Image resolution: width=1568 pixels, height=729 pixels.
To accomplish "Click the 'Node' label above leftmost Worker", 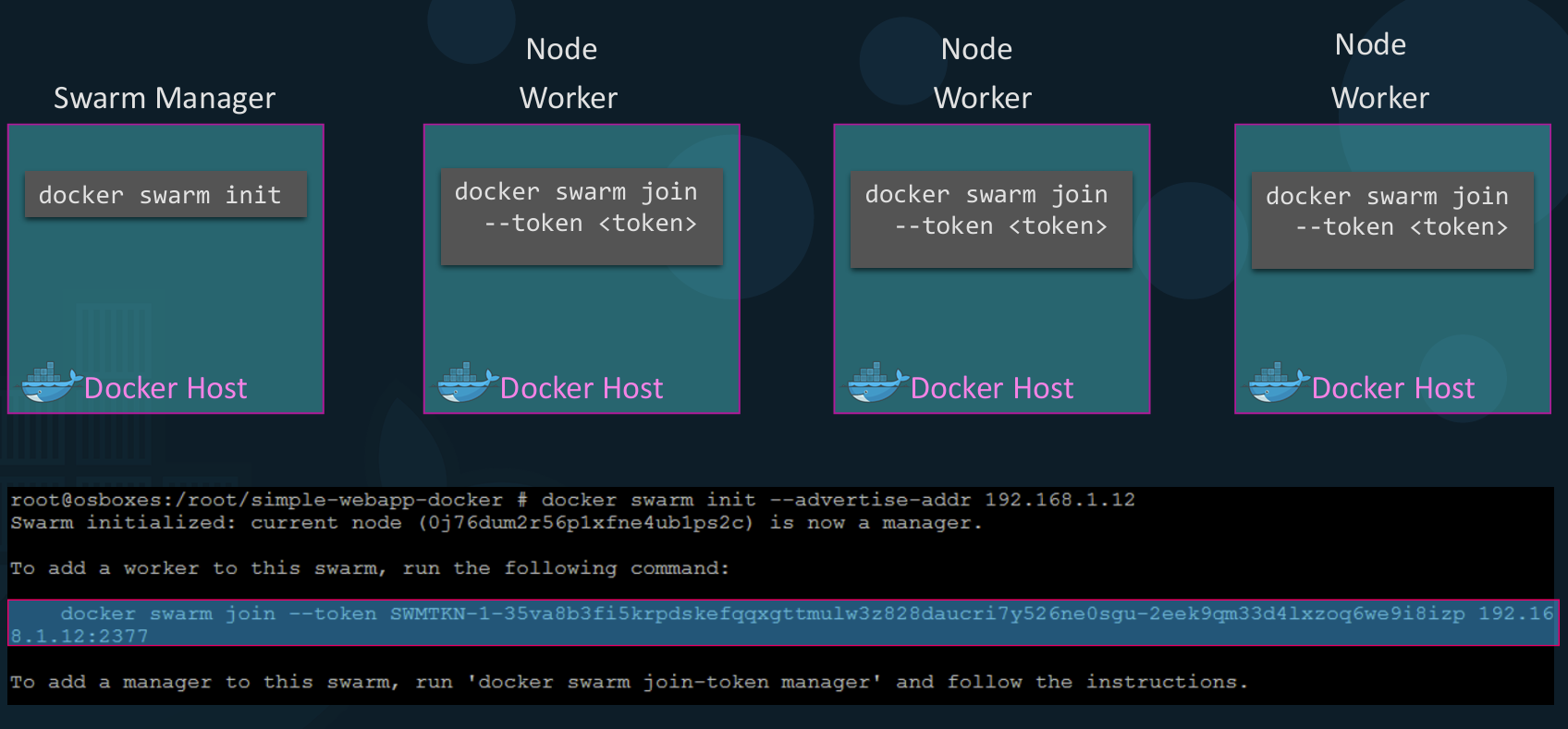I will point(561,49).
